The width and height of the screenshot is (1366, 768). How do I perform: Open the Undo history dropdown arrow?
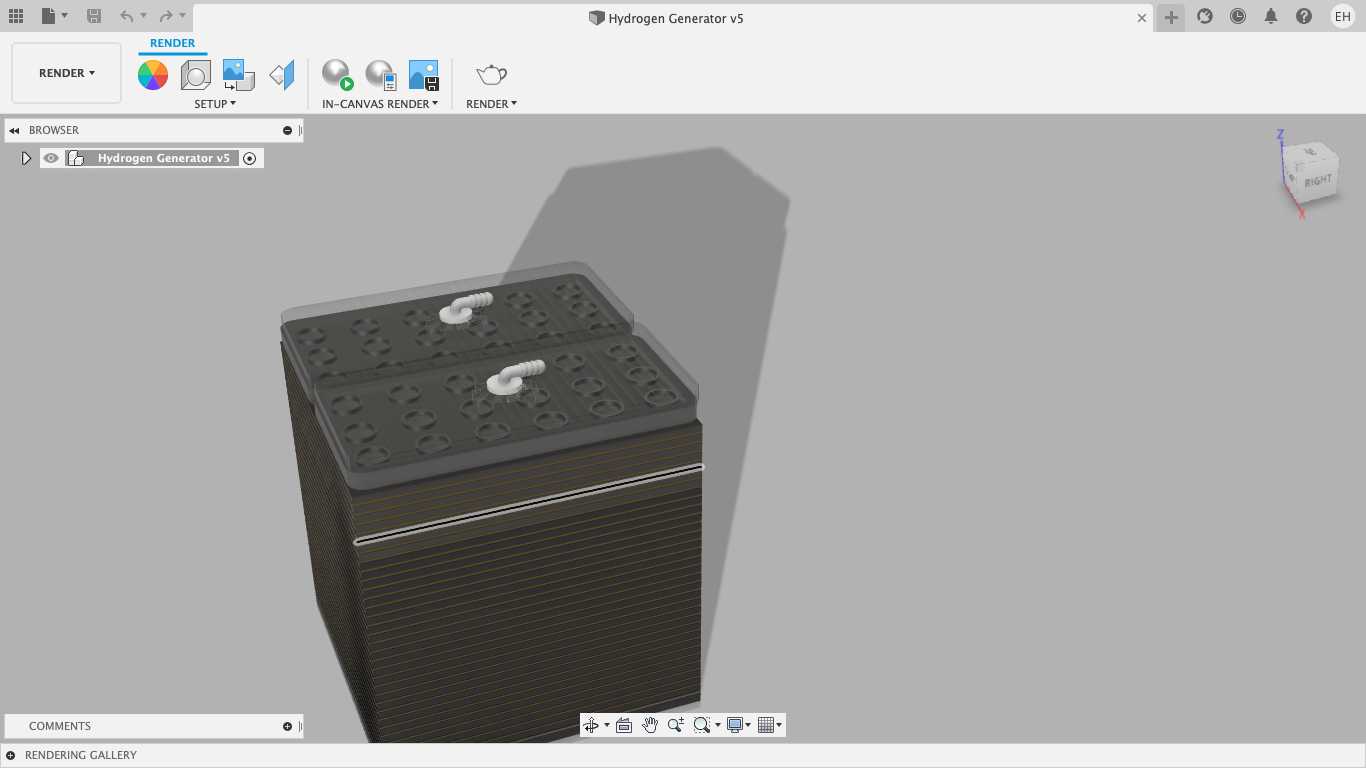tap(143, 16)
